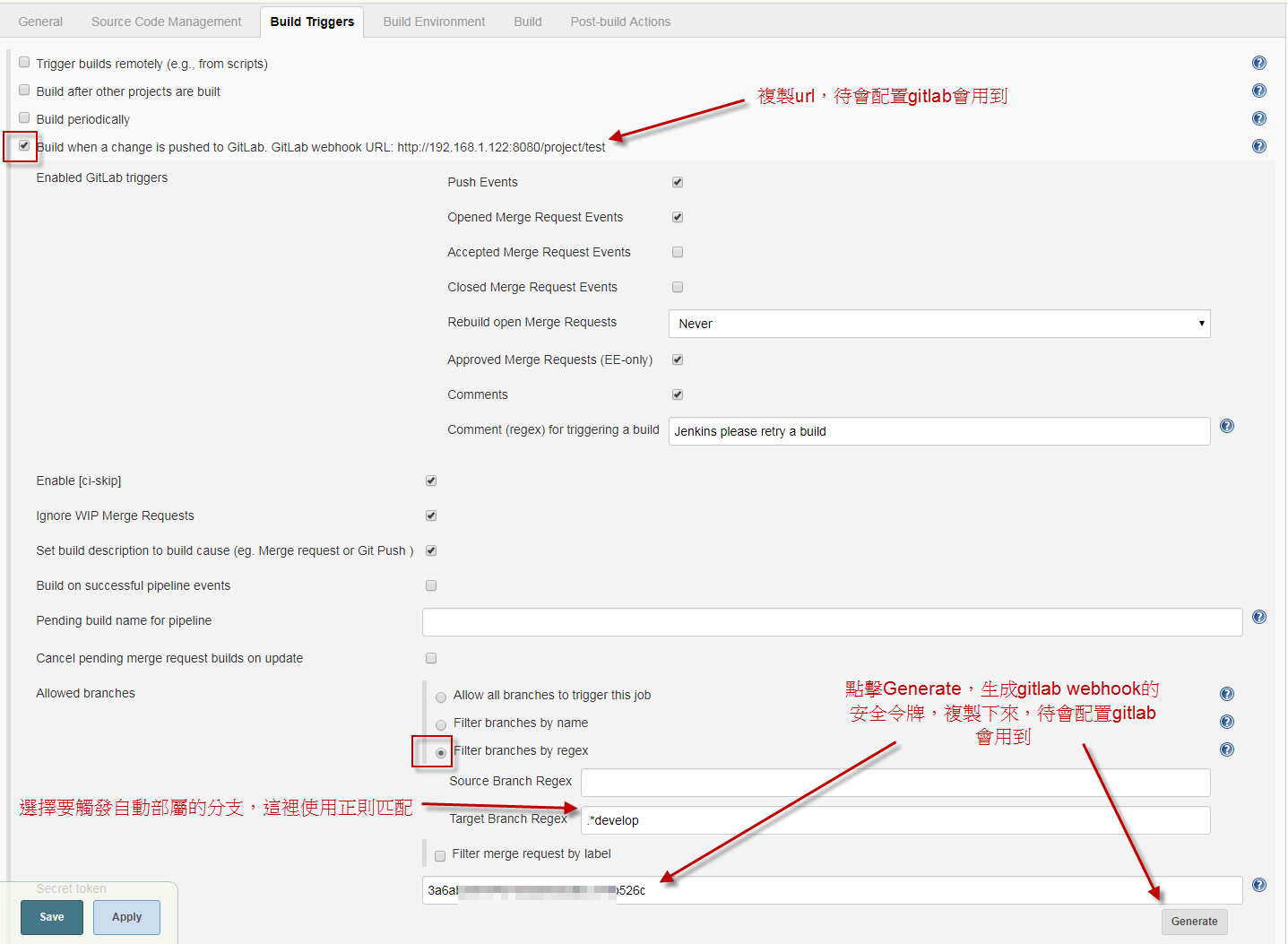Open help for Allow all branches option
1288x944 pixels.
[x=1227, y=694]
